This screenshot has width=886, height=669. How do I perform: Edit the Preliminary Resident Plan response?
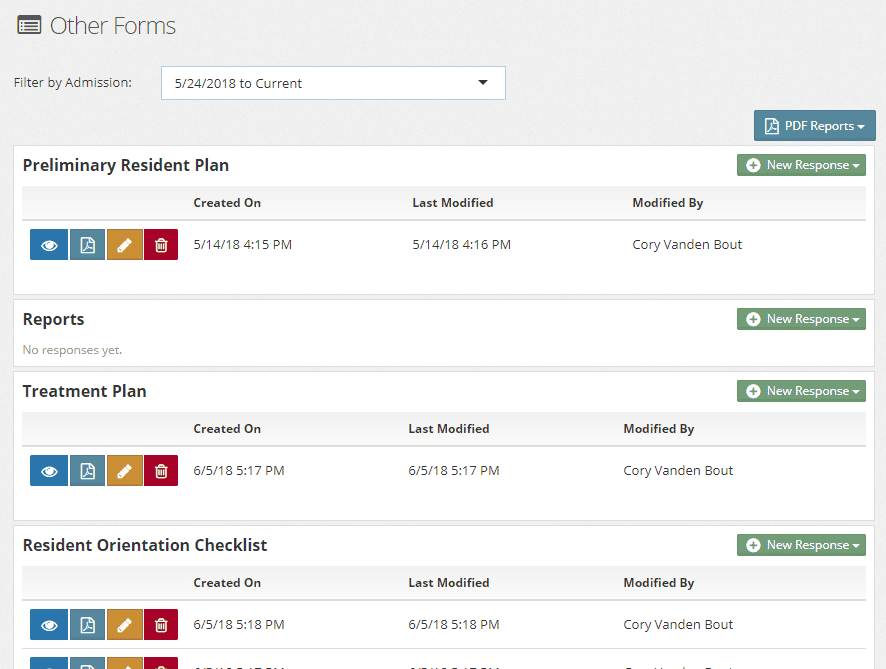click(124, 245)
